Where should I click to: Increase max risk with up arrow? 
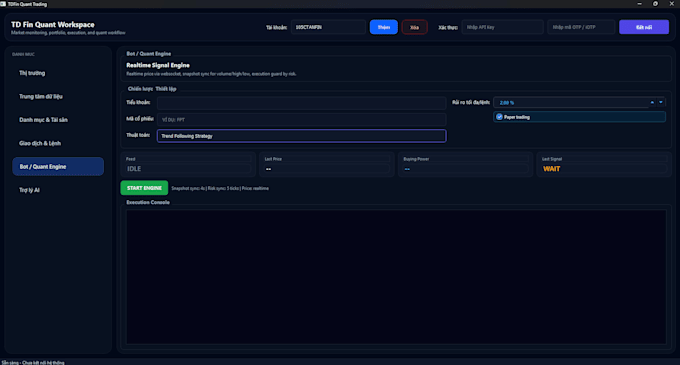coord(652,102)
